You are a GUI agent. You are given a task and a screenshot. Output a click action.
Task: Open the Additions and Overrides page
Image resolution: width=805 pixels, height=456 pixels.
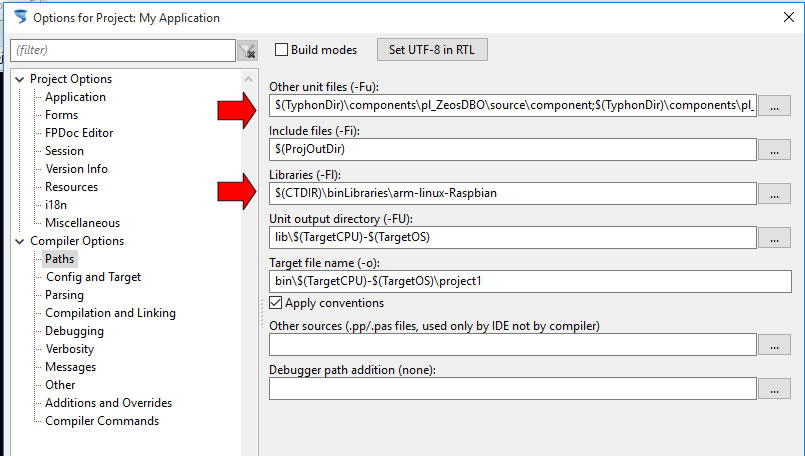108,403
